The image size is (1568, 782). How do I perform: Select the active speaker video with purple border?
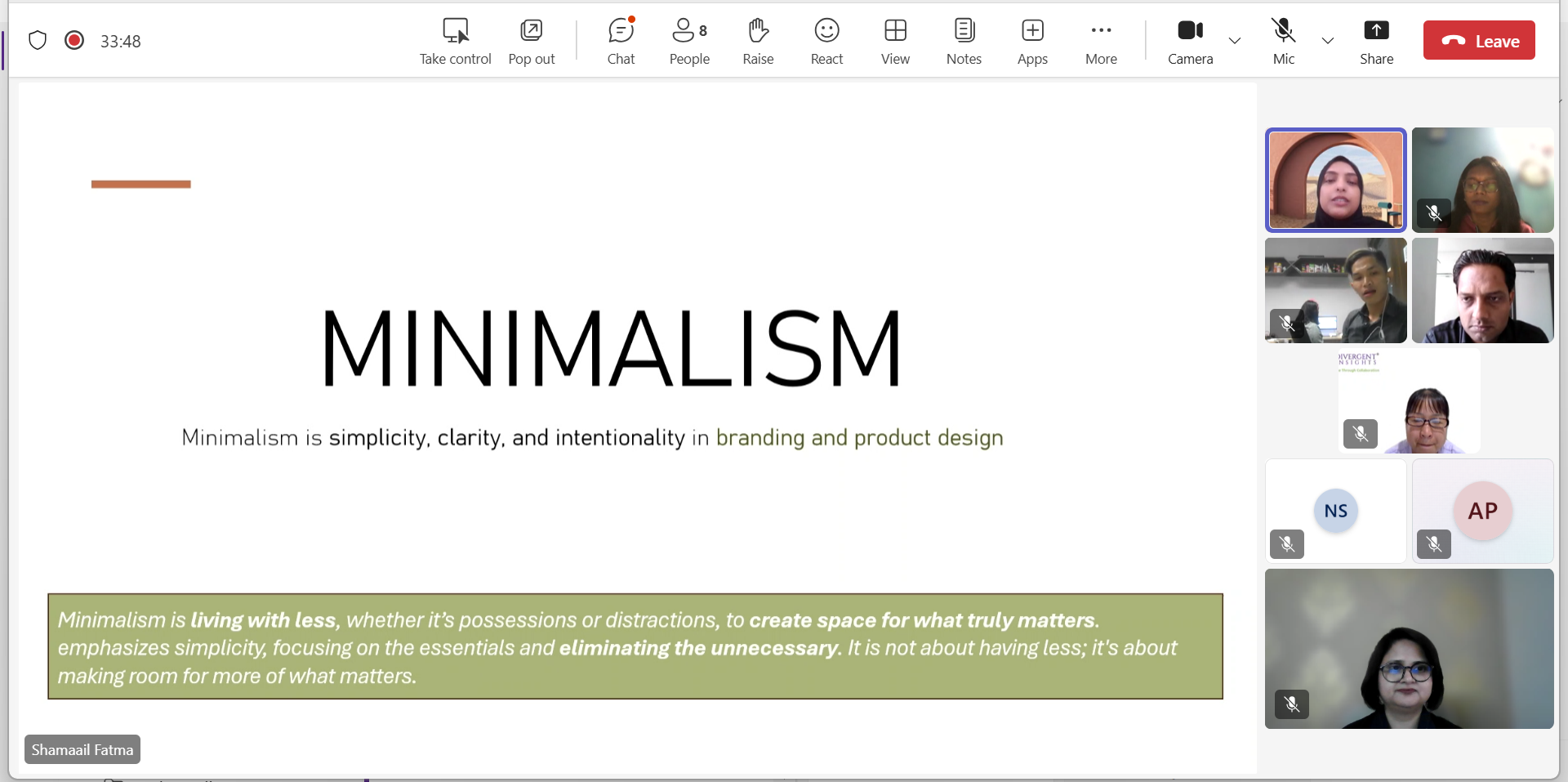point(1335,180)
